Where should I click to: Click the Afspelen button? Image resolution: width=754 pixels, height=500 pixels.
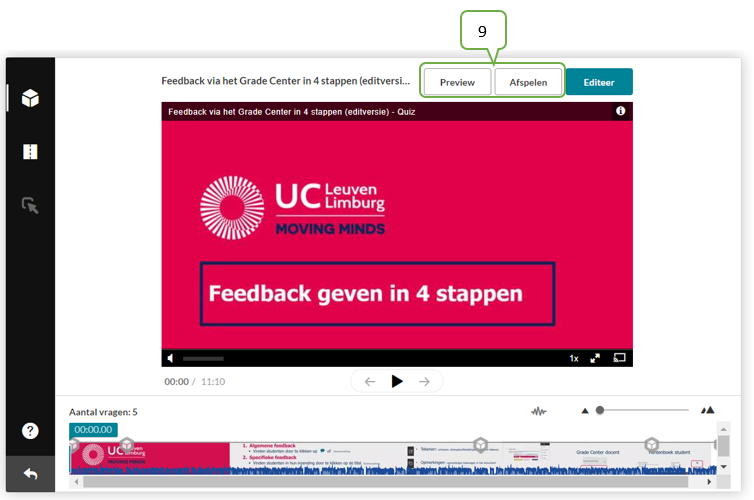(528, 82)
